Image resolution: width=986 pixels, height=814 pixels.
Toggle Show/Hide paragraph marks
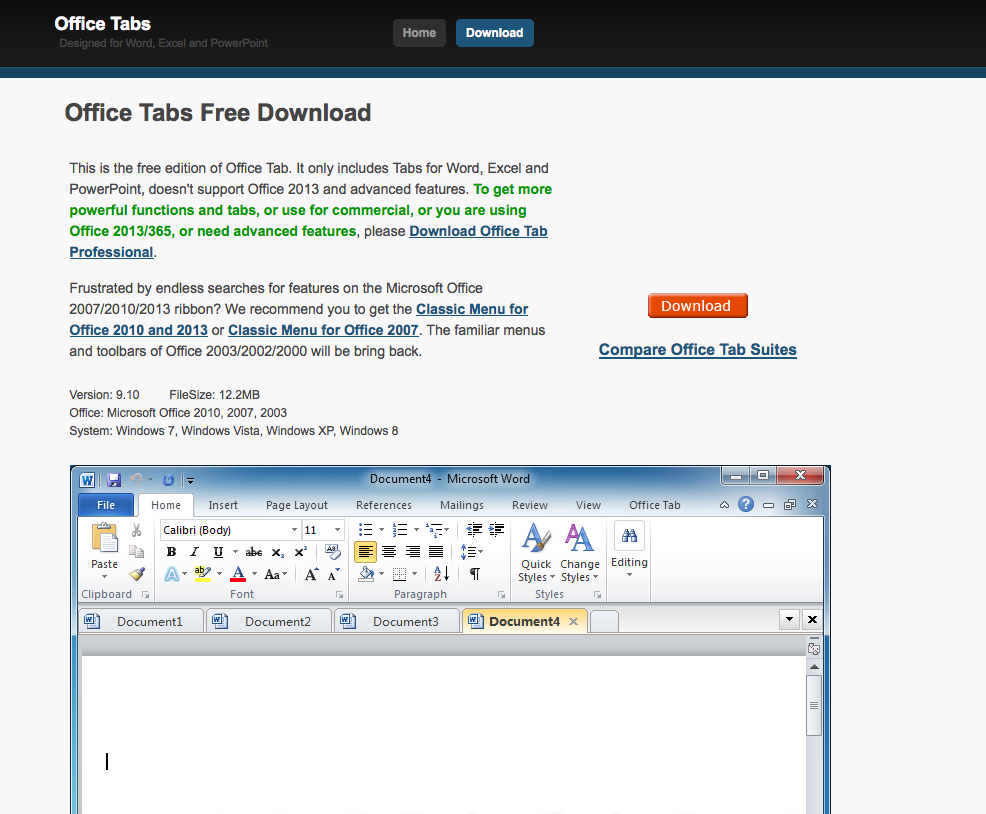(x=475, y=574)
